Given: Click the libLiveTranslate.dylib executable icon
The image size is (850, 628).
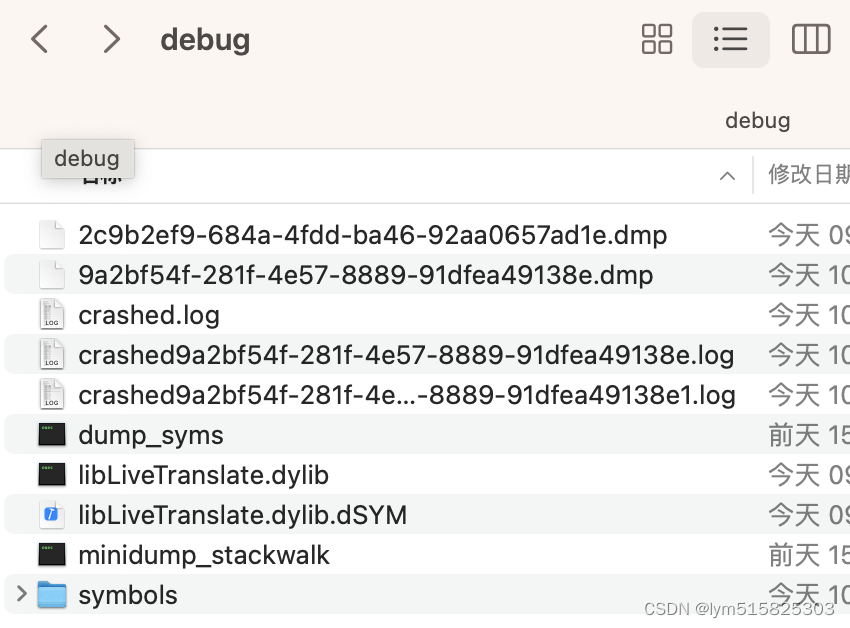Looking at the screenshot, I should click(x=51, y=474).
